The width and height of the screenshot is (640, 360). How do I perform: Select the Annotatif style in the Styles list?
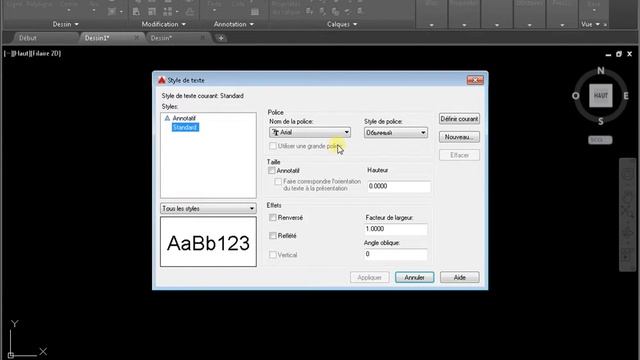184,118
